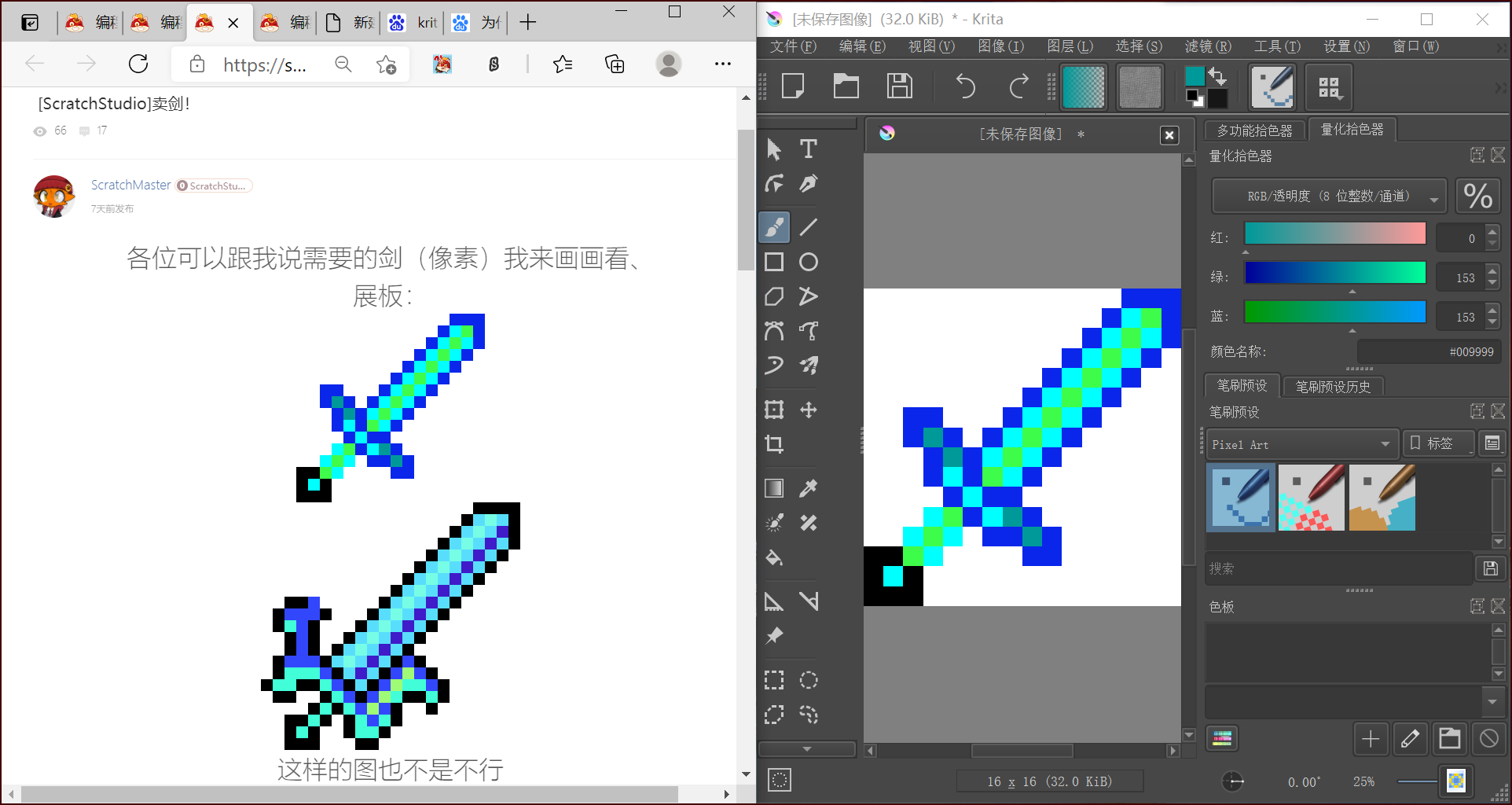Adjust the green channel slider
The image size is (1512, 805).
(x=1335, y=273)
